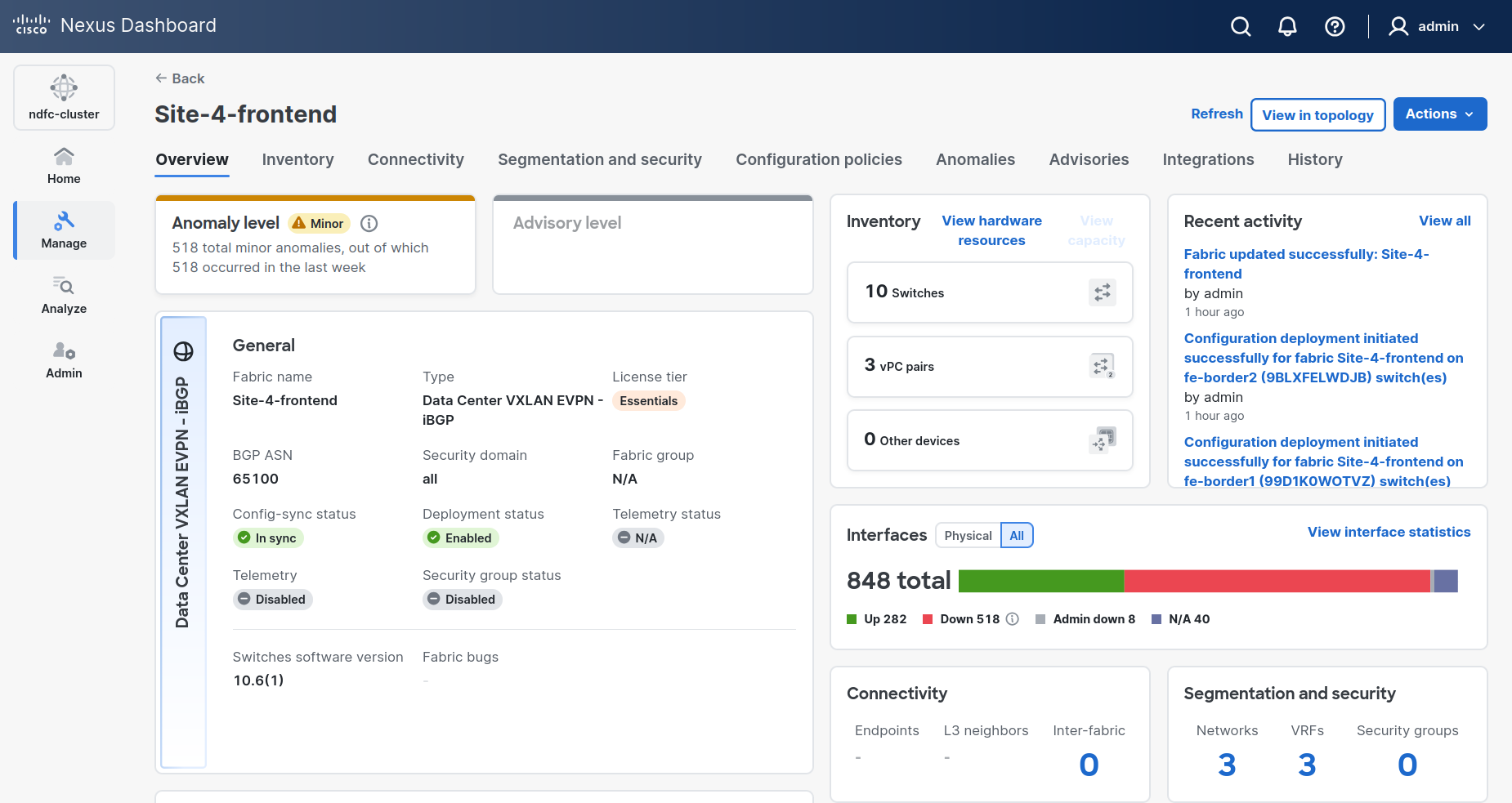Click View in topology button

tap(1318, 115)
